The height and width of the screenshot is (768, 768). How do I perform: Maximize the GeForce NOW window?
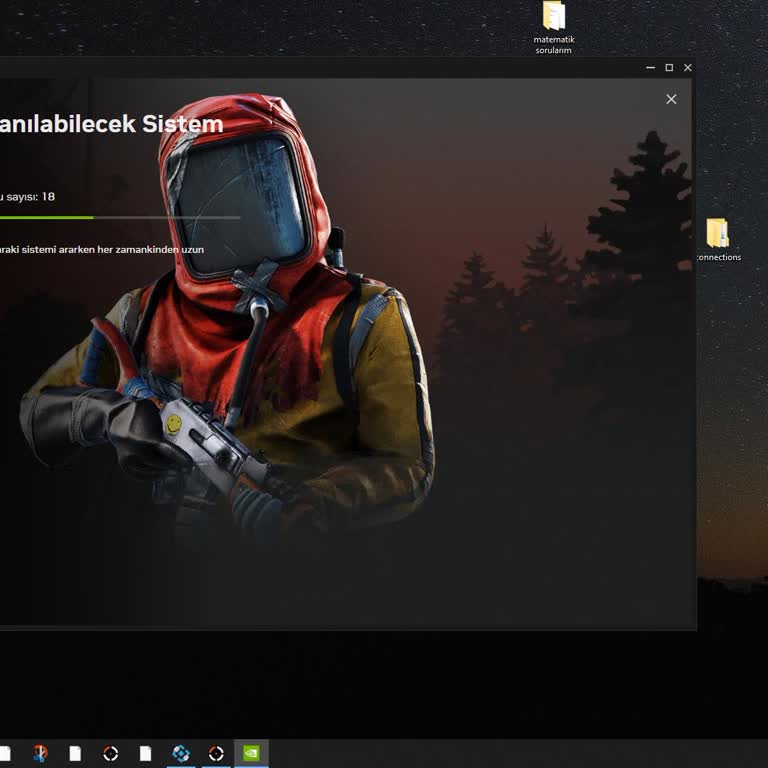click(x=669, y=68)
